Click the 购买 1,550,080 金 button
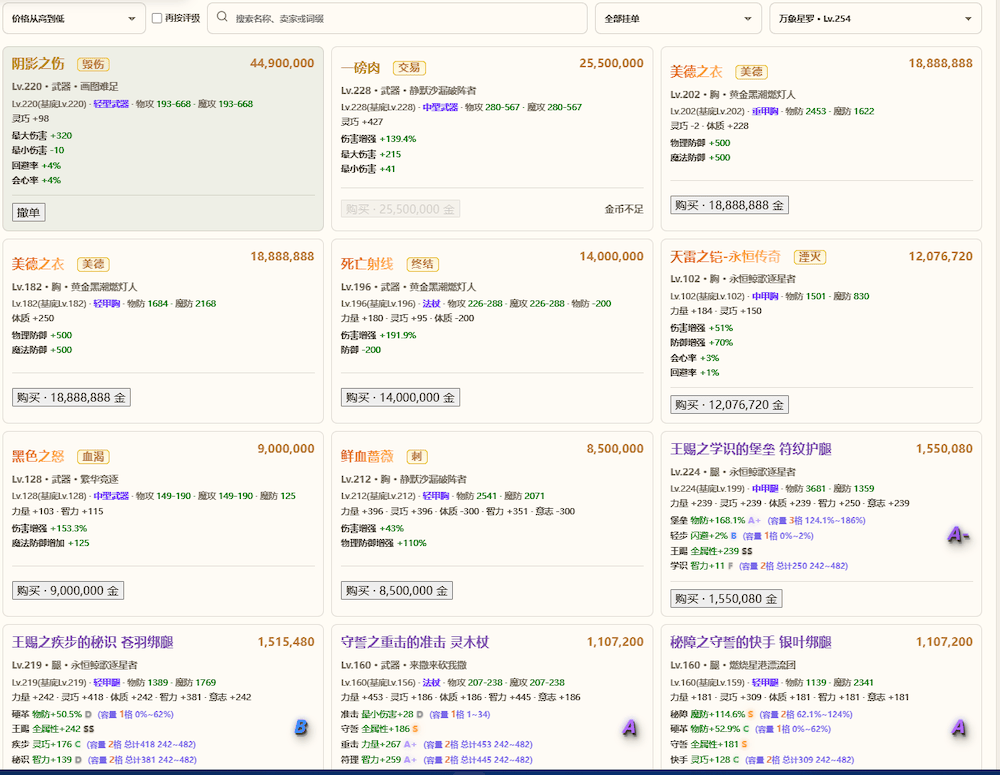 (x=726, y=599)
